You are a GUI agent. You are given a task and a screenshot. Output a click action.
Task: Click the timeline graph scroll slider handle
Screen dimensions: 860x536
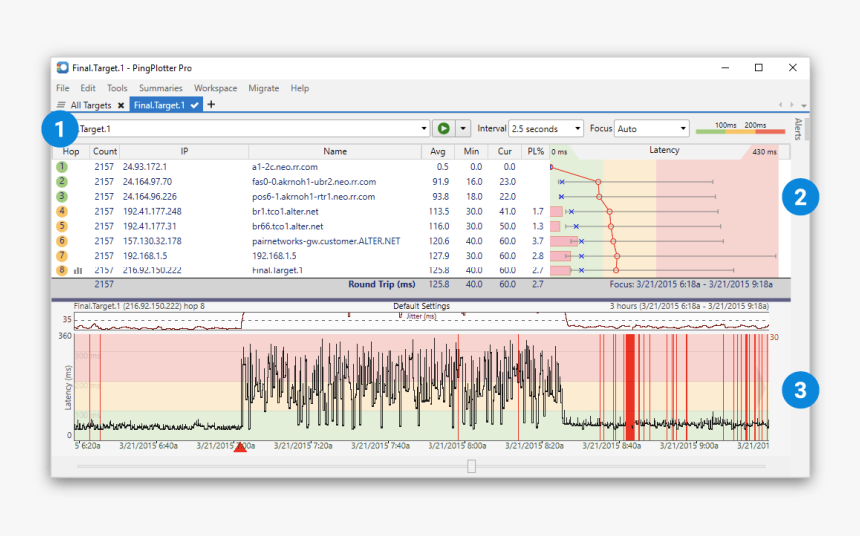point(471,466)
